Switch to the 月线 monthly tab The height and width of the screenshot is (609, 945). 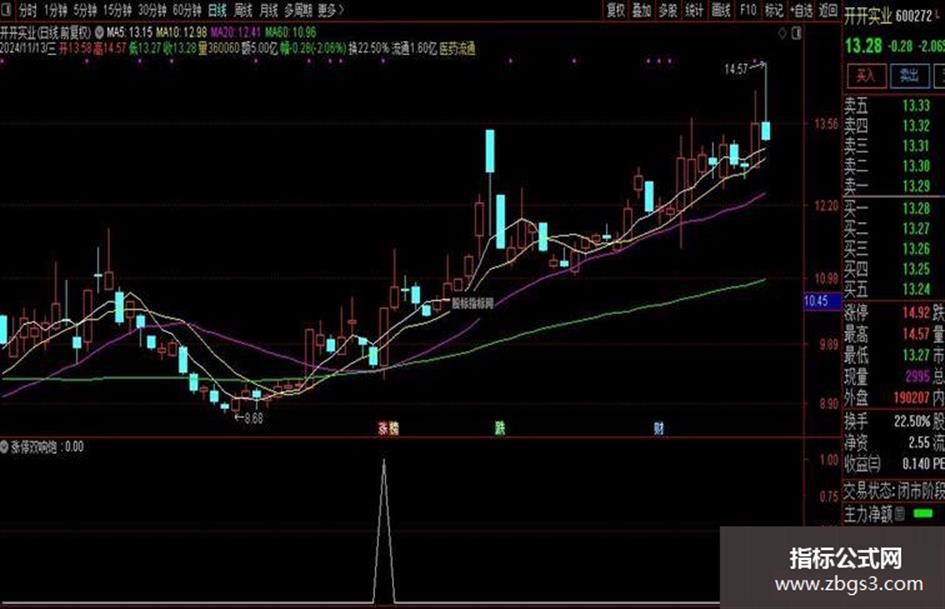pos(269,10)
